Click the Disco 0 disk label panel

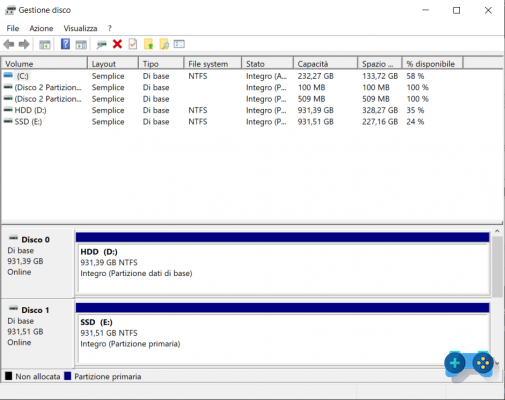[x=38, y=263]
